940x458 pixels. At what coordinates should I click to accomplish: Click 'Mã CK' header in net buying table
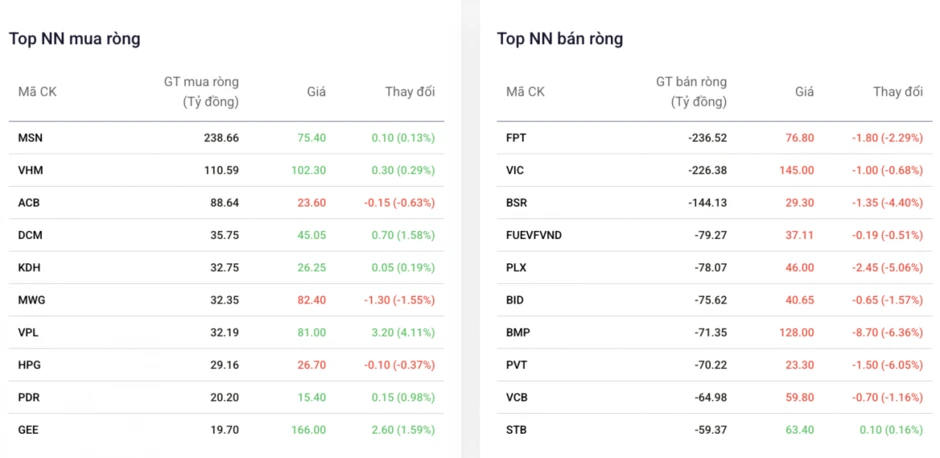click(x=37, y=92)
